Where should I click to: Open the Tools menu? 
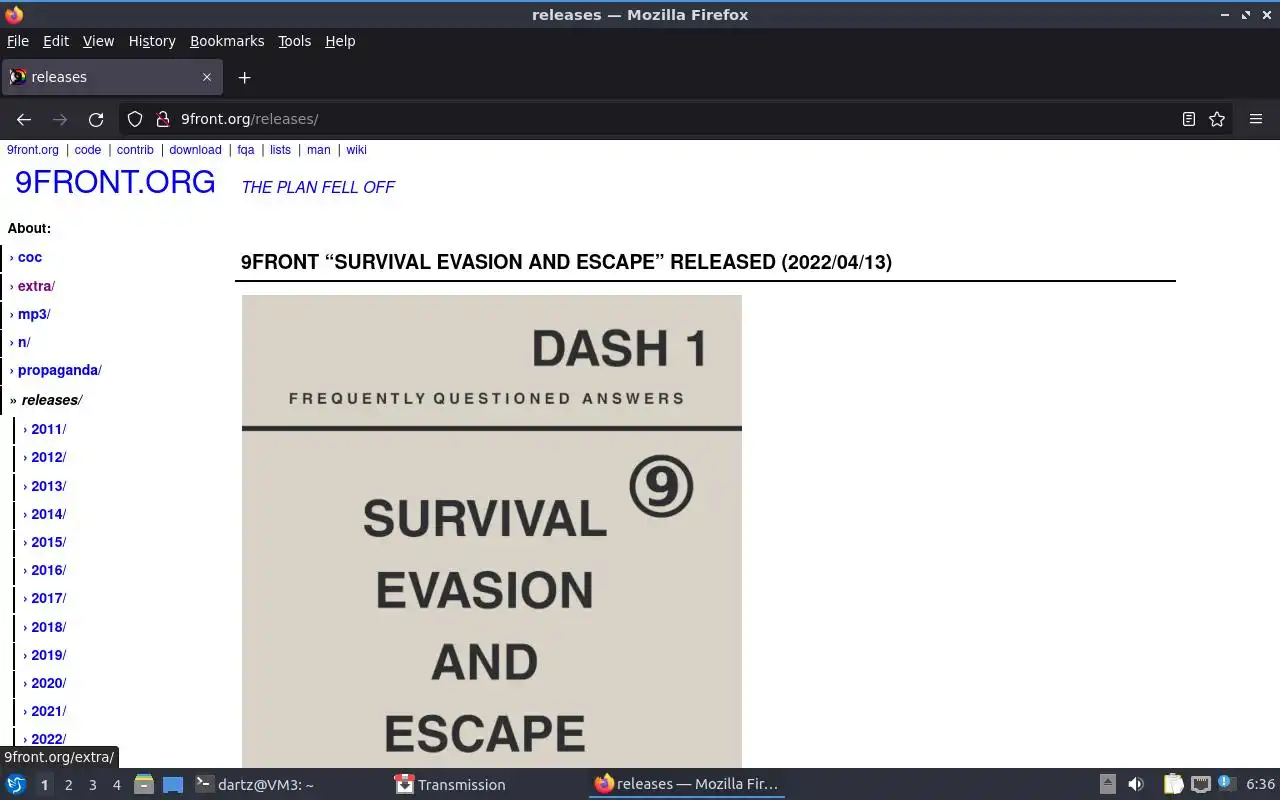pos(294,41)
